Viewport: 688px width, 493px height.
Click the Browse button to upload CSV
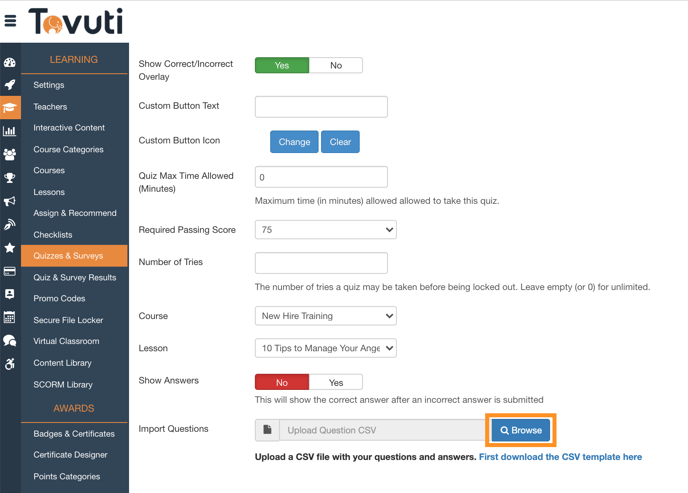521,430
